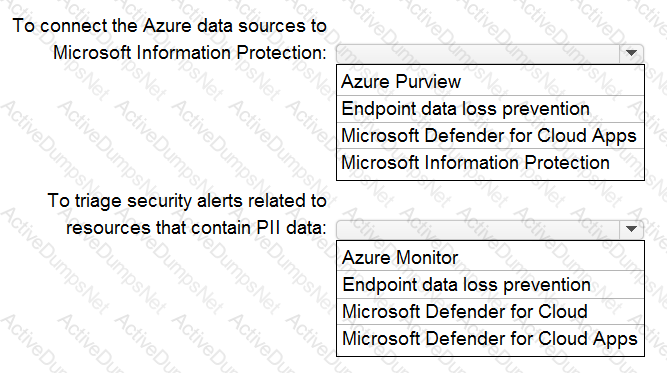The width and height of the screenshot is (667, 373).
Task: Pick Microsoft Information Protection list option
Action: coord(490,163)
